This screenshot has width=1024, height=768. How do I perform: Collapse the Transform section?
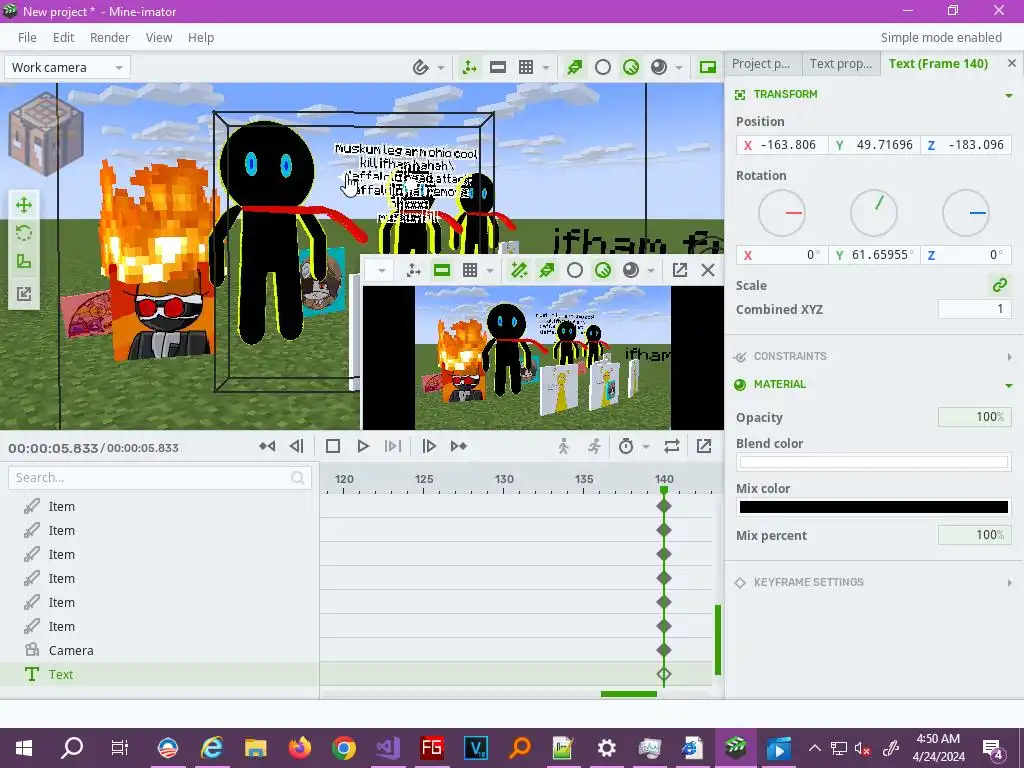point(1009,95)
